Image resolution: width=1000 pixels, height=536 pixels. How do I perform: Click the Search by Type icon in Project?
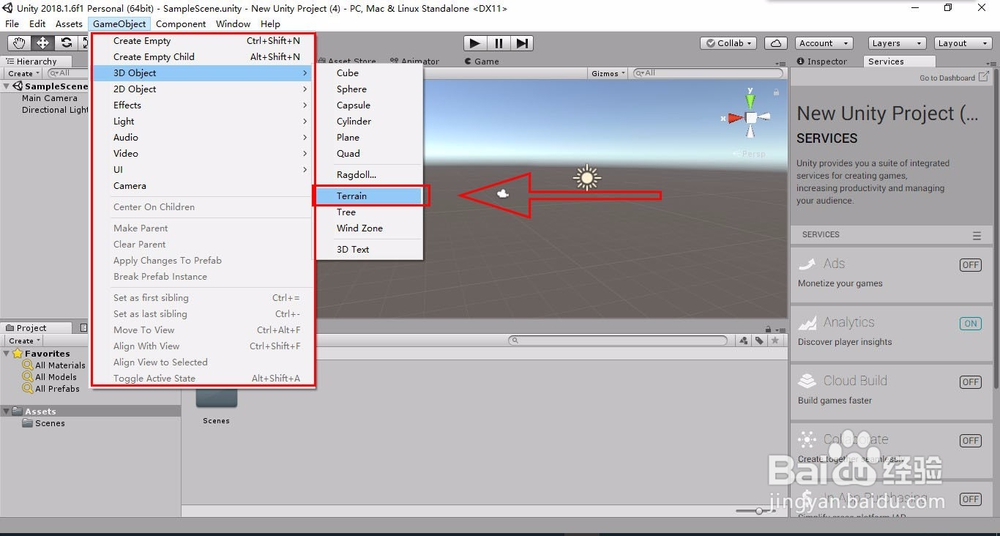(744, 341)
